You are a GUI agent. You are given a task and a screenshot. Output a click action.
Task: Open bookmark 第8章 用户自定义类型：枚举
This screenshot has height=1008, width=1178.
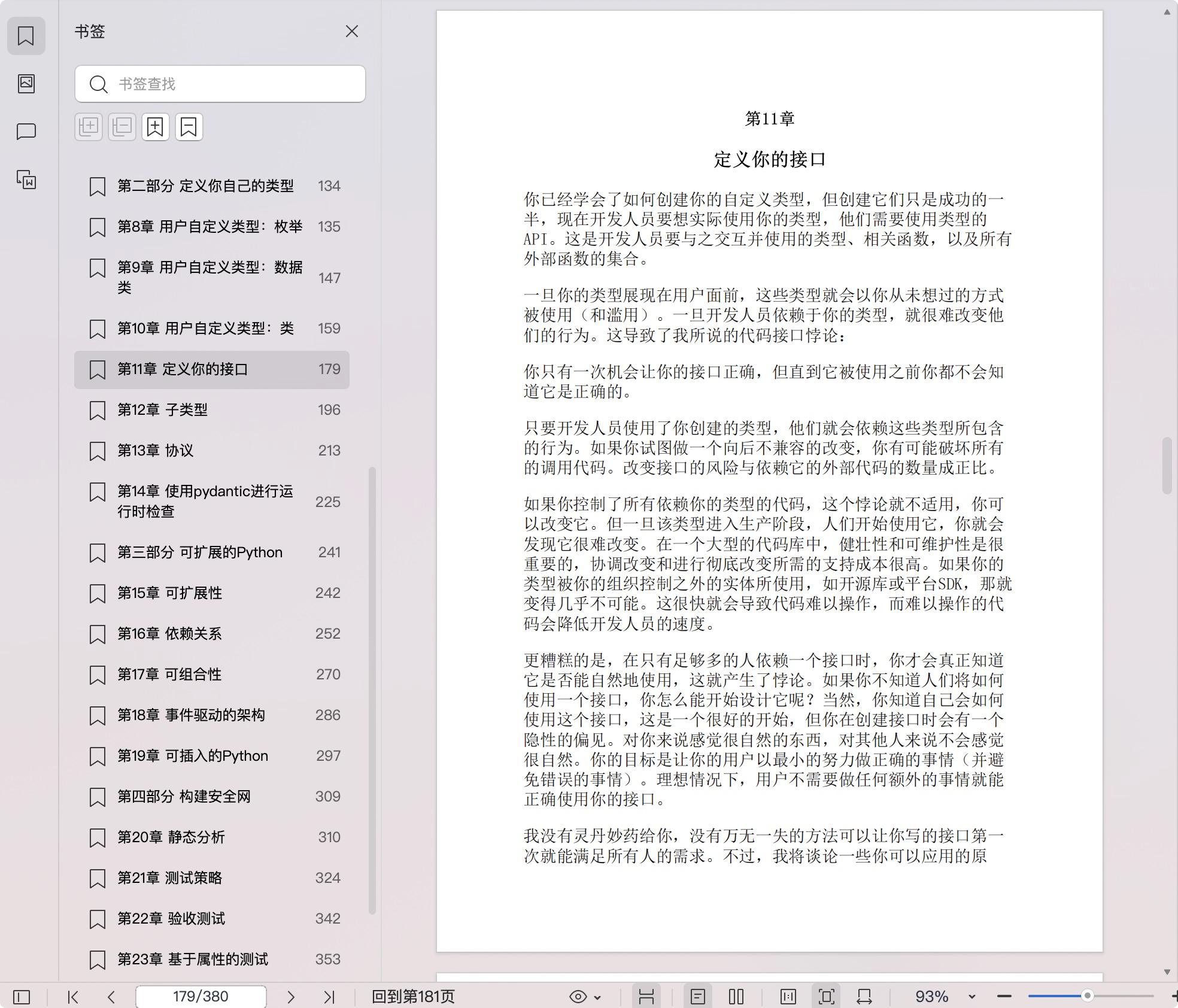coord(212,227)
